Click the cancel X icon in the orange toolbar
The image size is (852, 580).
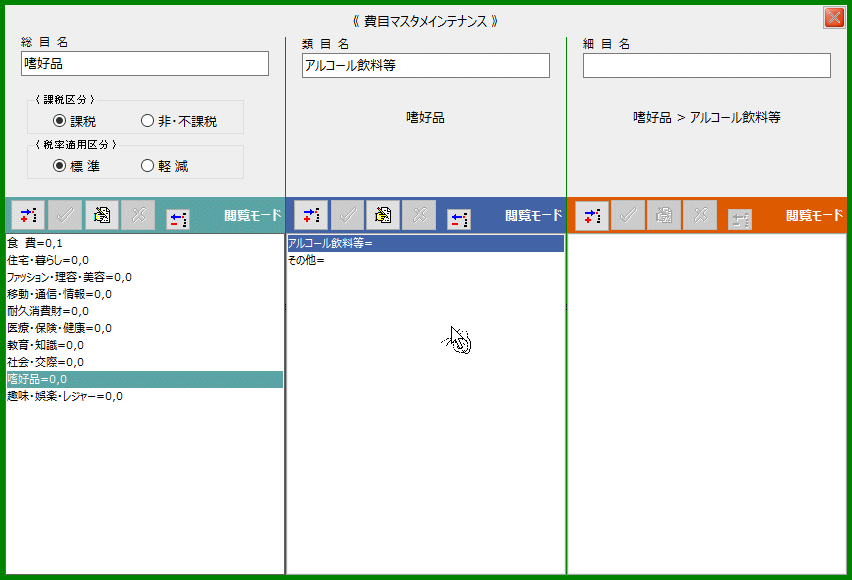point(700,215)
